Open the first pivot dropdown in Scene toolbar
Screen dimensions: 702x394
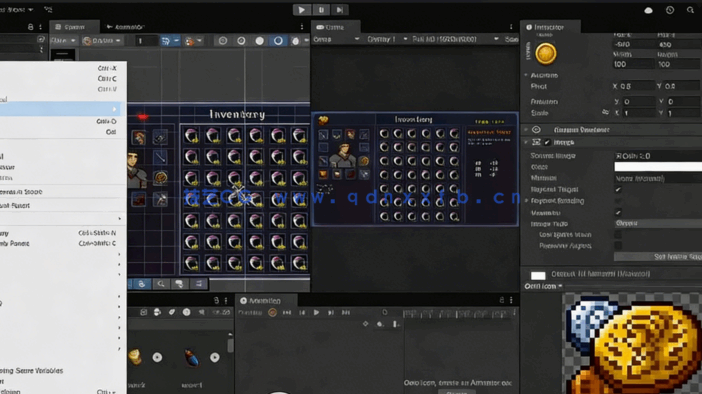(x=64, y=41)
